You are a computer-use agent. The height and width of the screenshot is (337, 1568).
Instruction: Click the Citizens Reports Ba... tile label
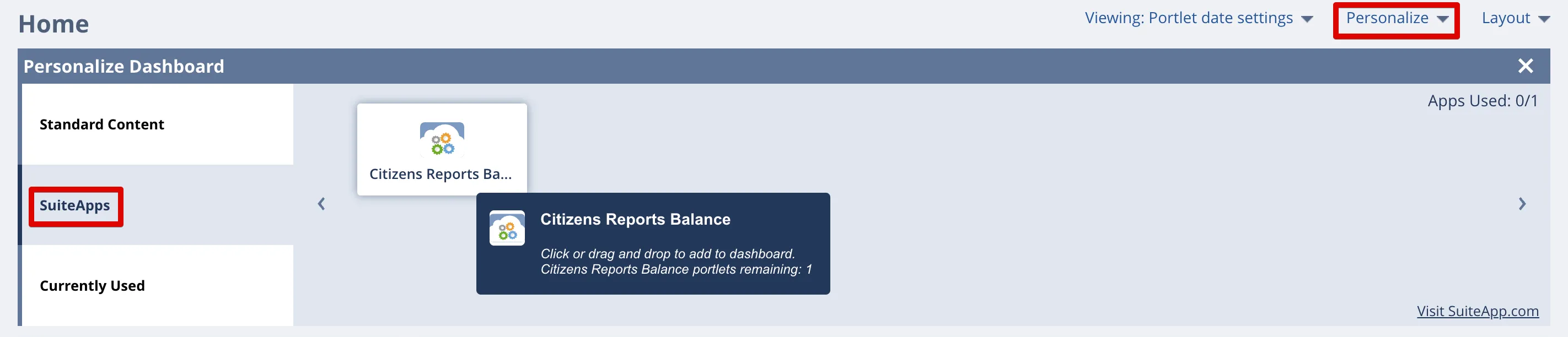[441, 174]
